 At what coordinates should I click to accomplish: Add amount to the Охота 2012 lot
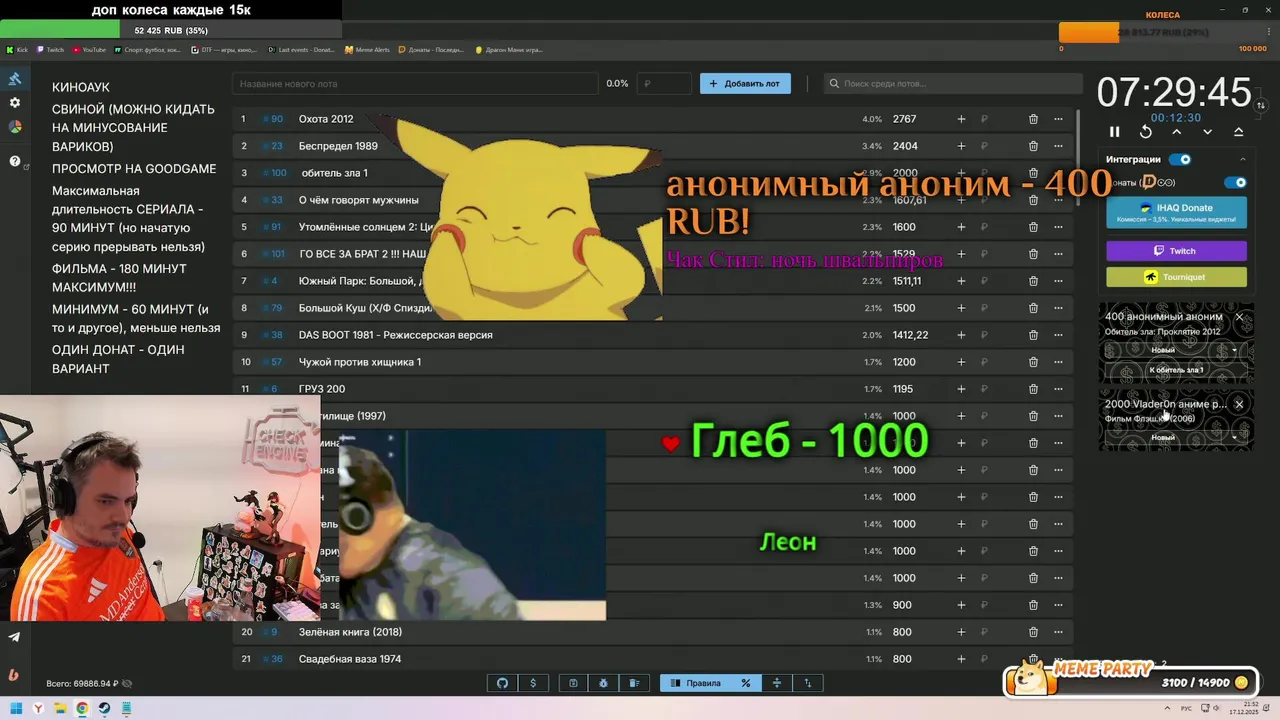(961, 119)
